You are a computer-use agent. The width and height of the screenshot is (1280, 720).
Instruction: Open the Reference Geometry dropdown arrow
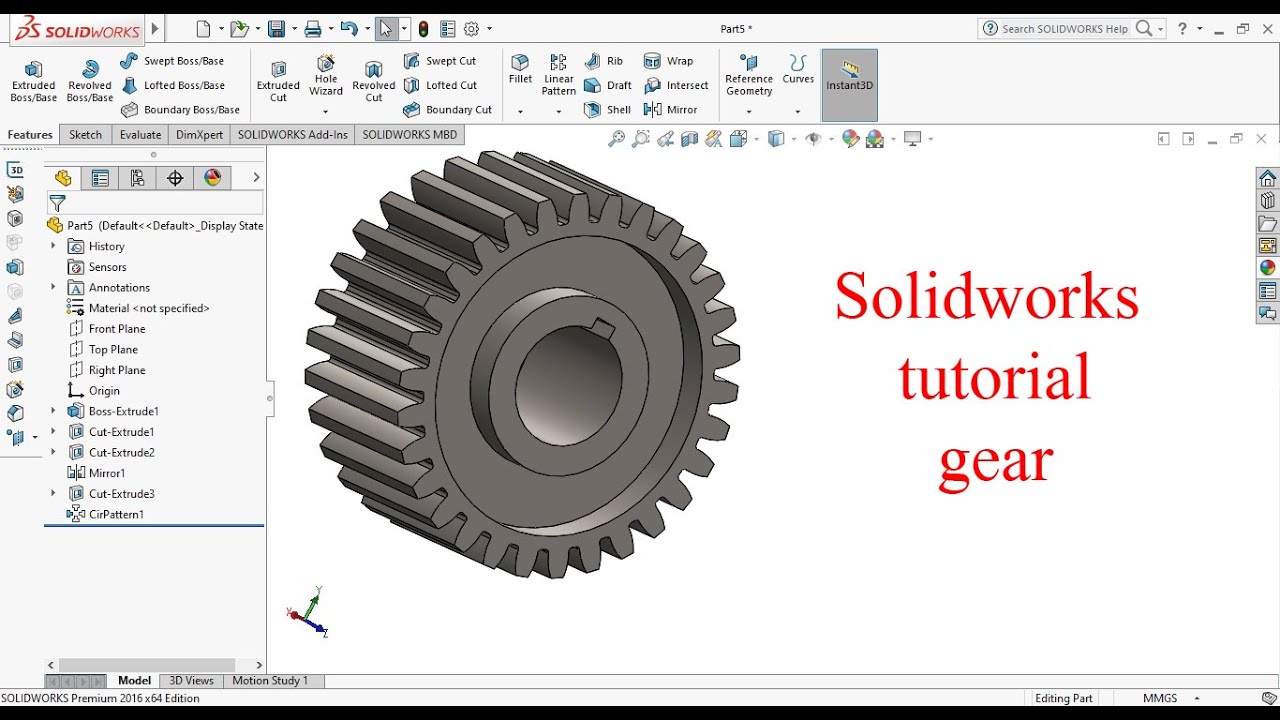[x=749, y=112]
